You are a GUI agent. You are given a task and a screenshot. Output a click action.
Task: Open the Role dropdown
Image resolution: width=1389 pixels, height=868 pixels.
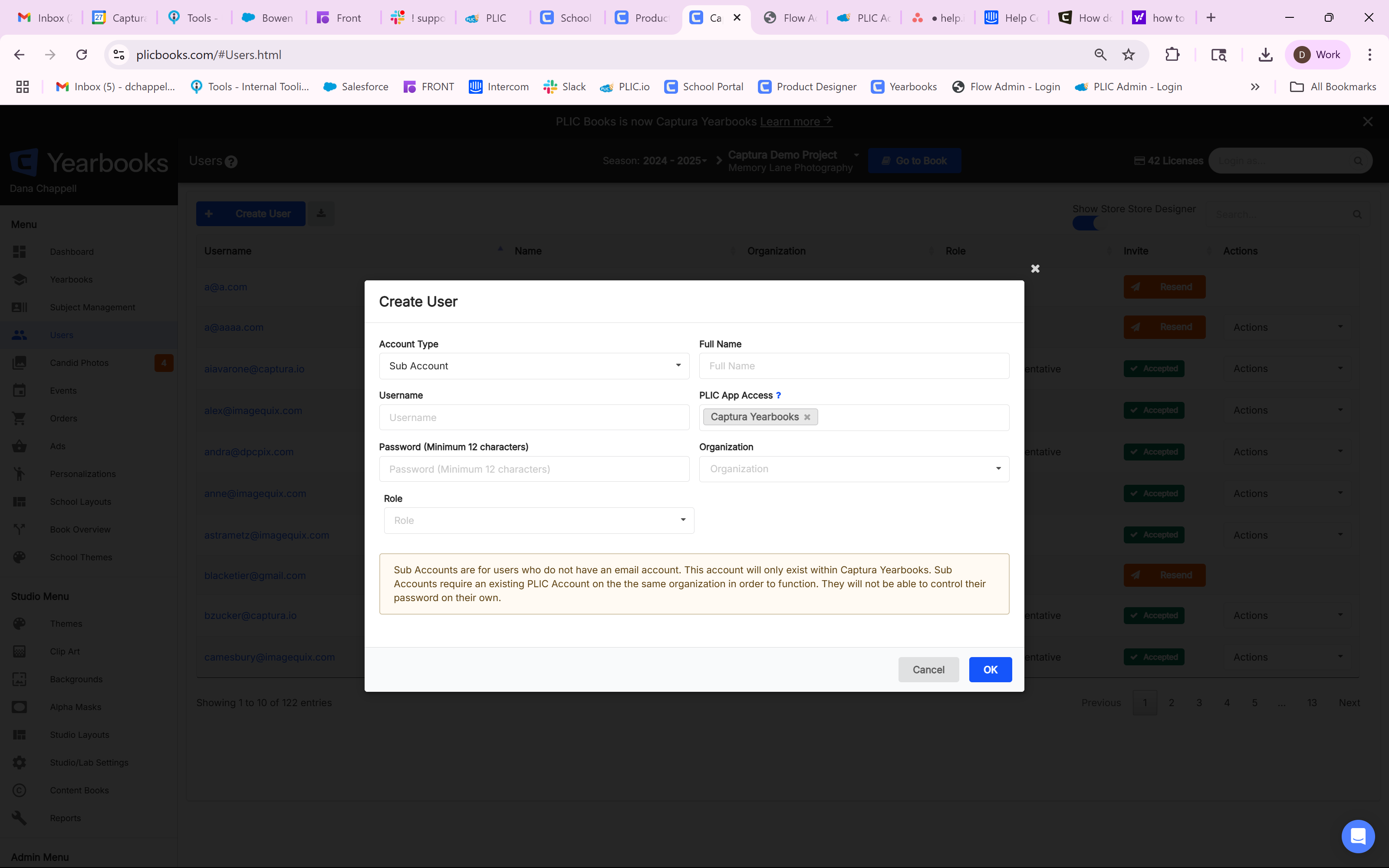538,520
